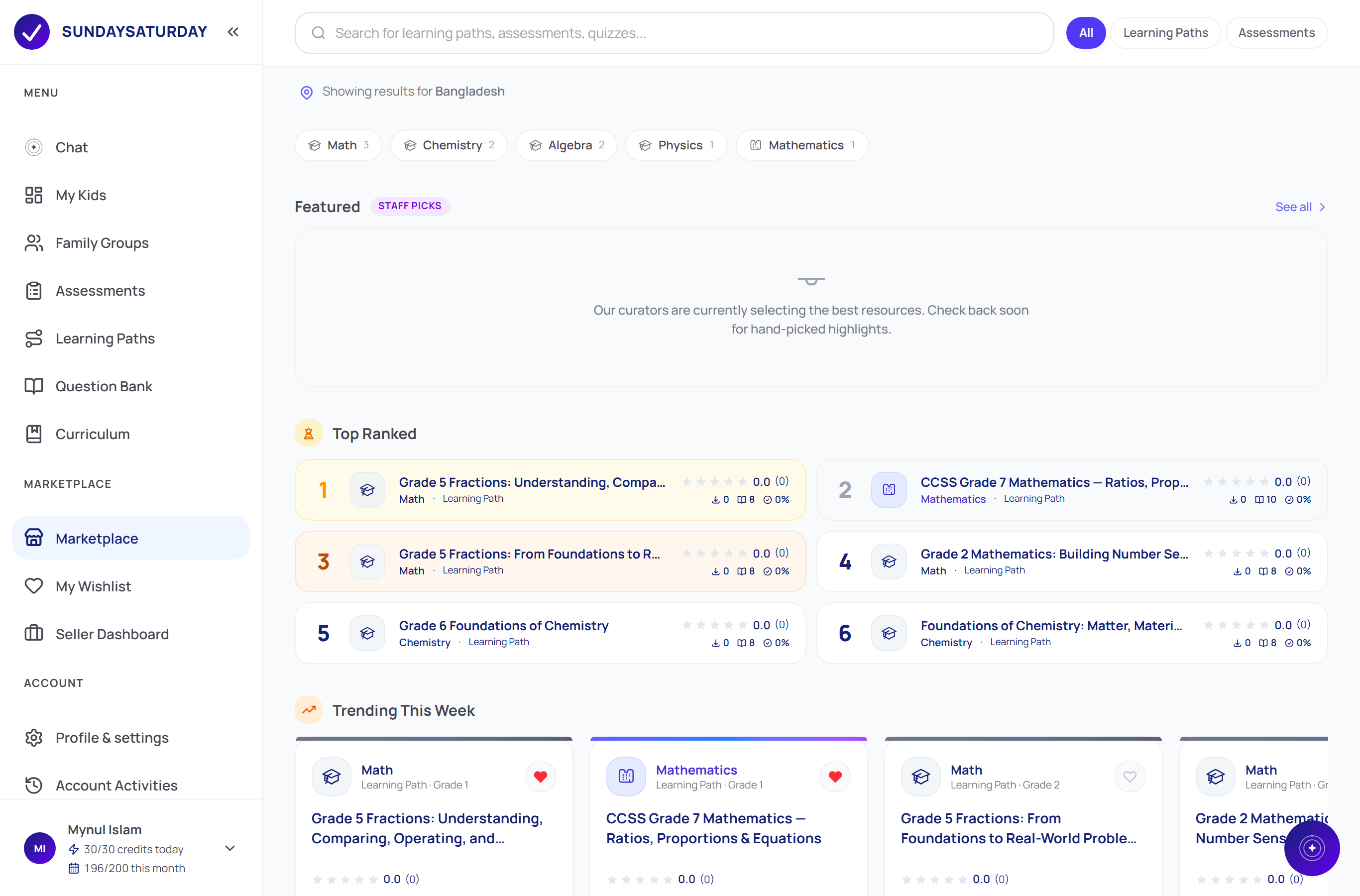Click the Seller Dashboard icon
1360x896 pixels.
[34, 634]
